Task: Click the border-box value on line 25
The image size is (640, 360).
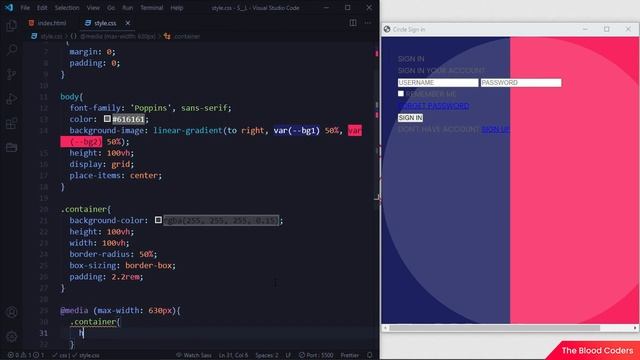Action: [148, 265]
